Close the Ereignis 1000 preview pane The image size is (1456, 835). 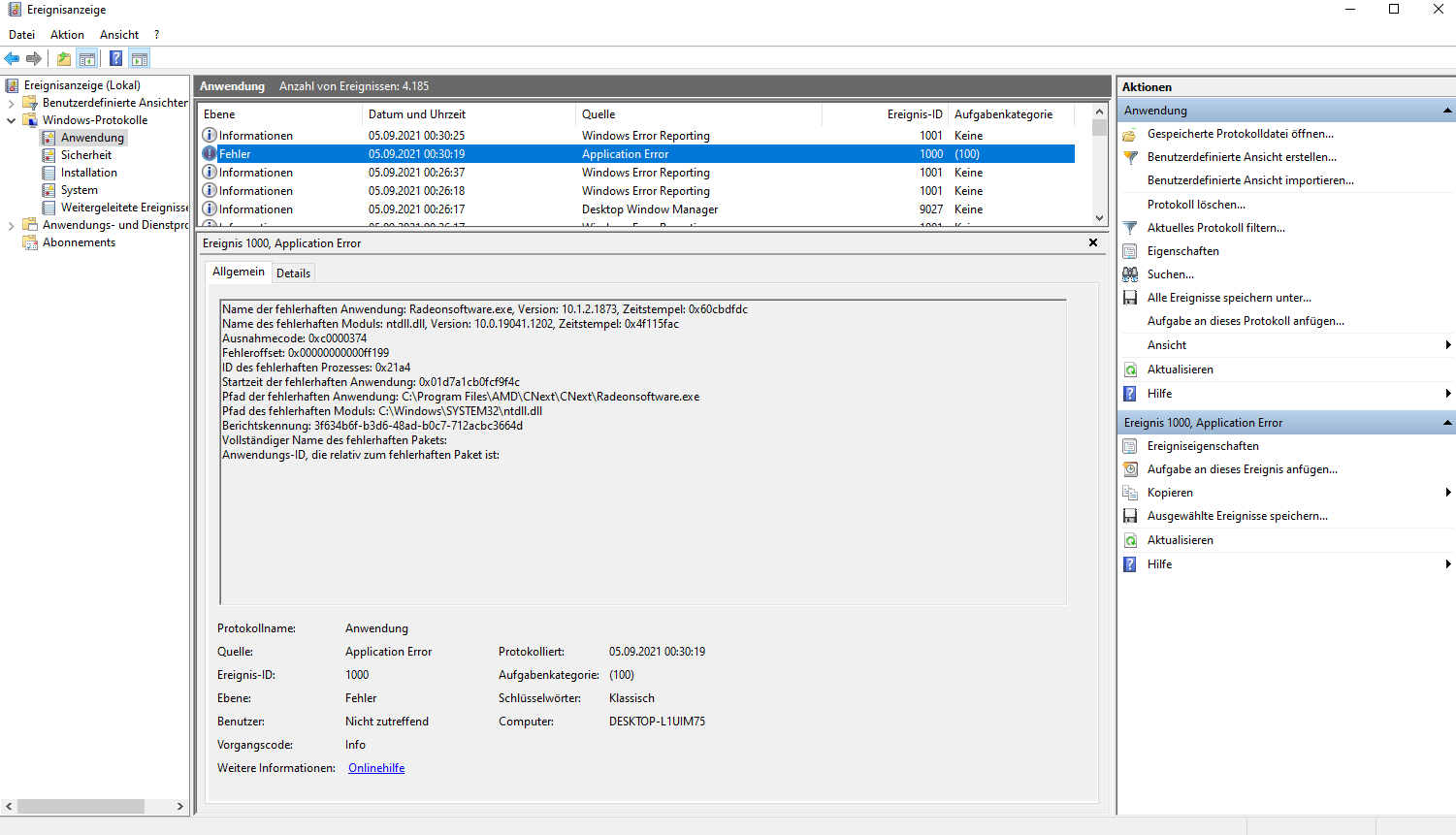point(1093,242)
